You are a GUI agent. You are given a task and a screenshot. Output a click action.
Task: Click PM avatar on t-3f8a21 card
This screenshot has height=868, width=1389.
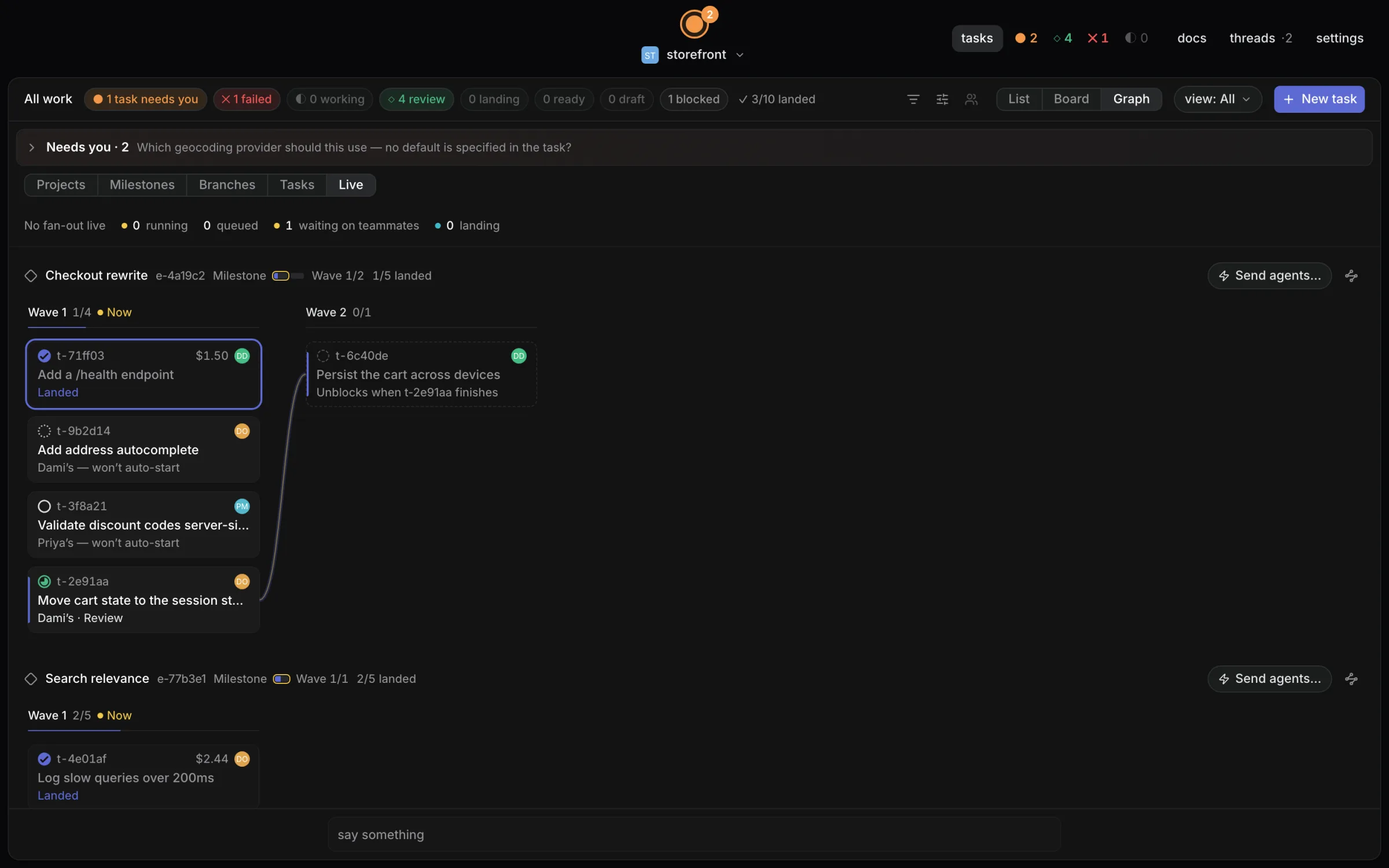242,506
